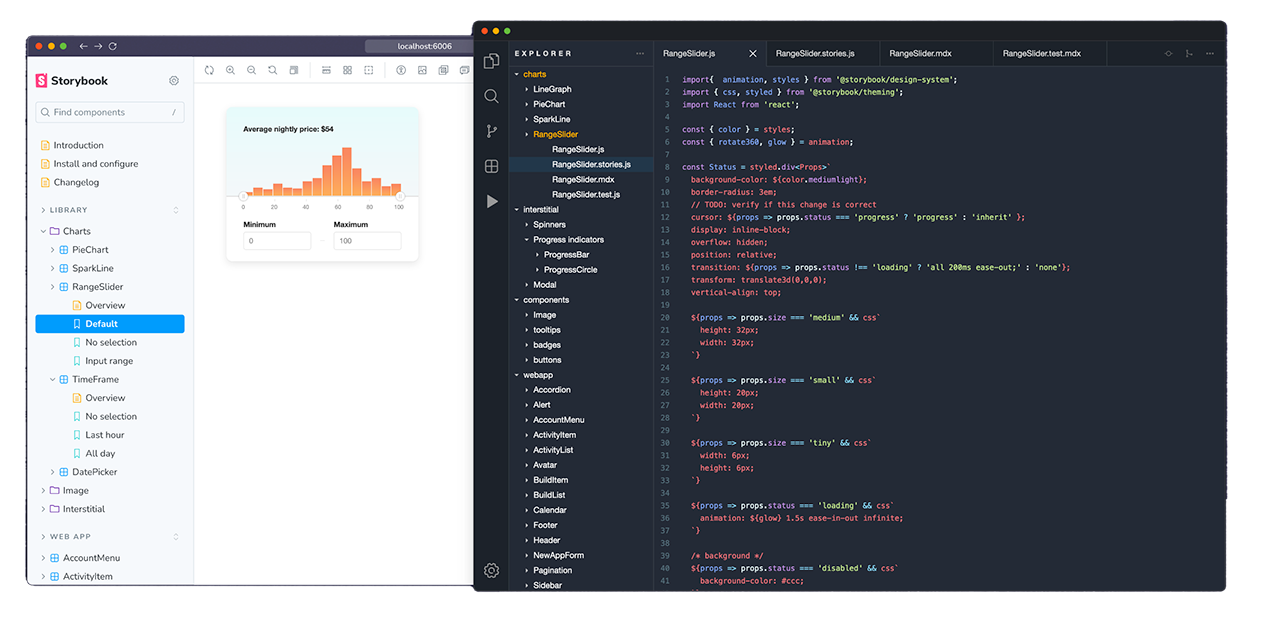Open Explorer files icon in editor activity bar
The image size is (1280, 621).
(x=491, y=61)
